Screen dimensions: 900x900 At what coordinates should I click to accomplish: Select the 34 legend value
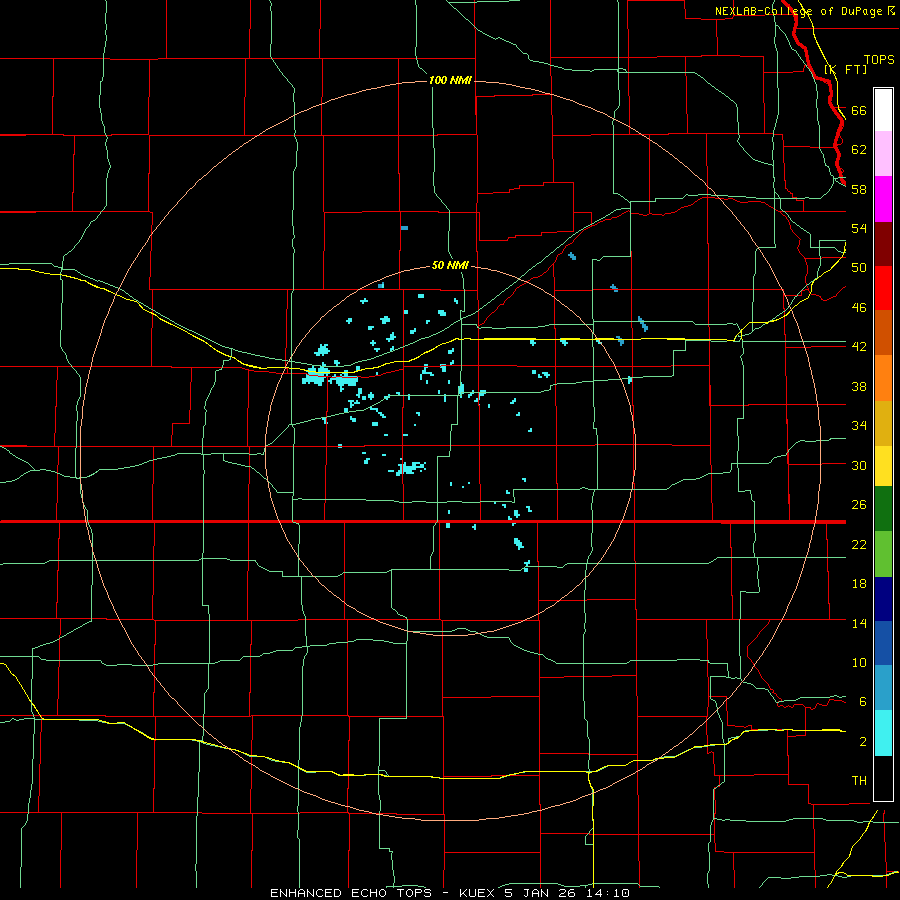point(859,426)
